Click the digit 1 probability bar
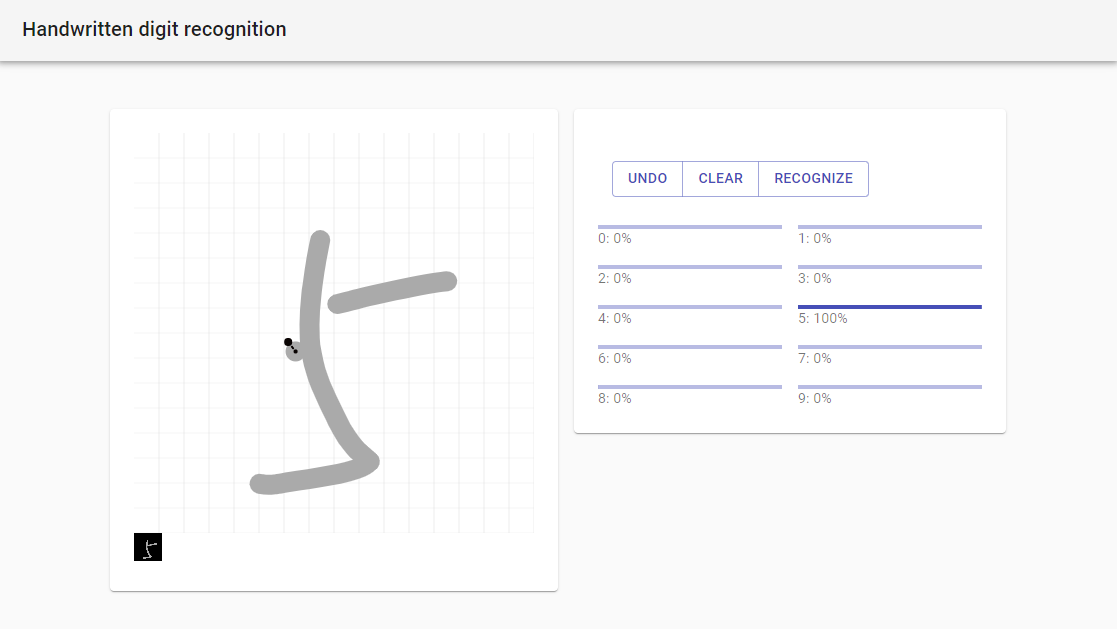Image resolution: width=1117 pixels, height=629 pixels. point(890,227)
